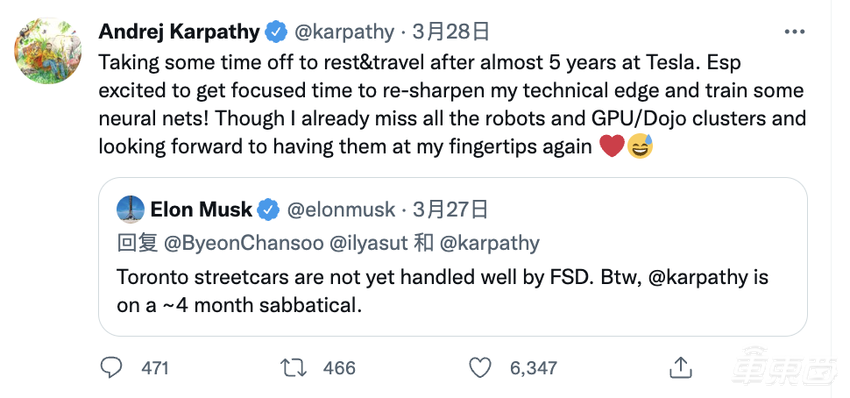The width and height of the screenshot is (850, 398).
Task: Open the @karpathy handle in header
Action: click(x=344, y=33)
